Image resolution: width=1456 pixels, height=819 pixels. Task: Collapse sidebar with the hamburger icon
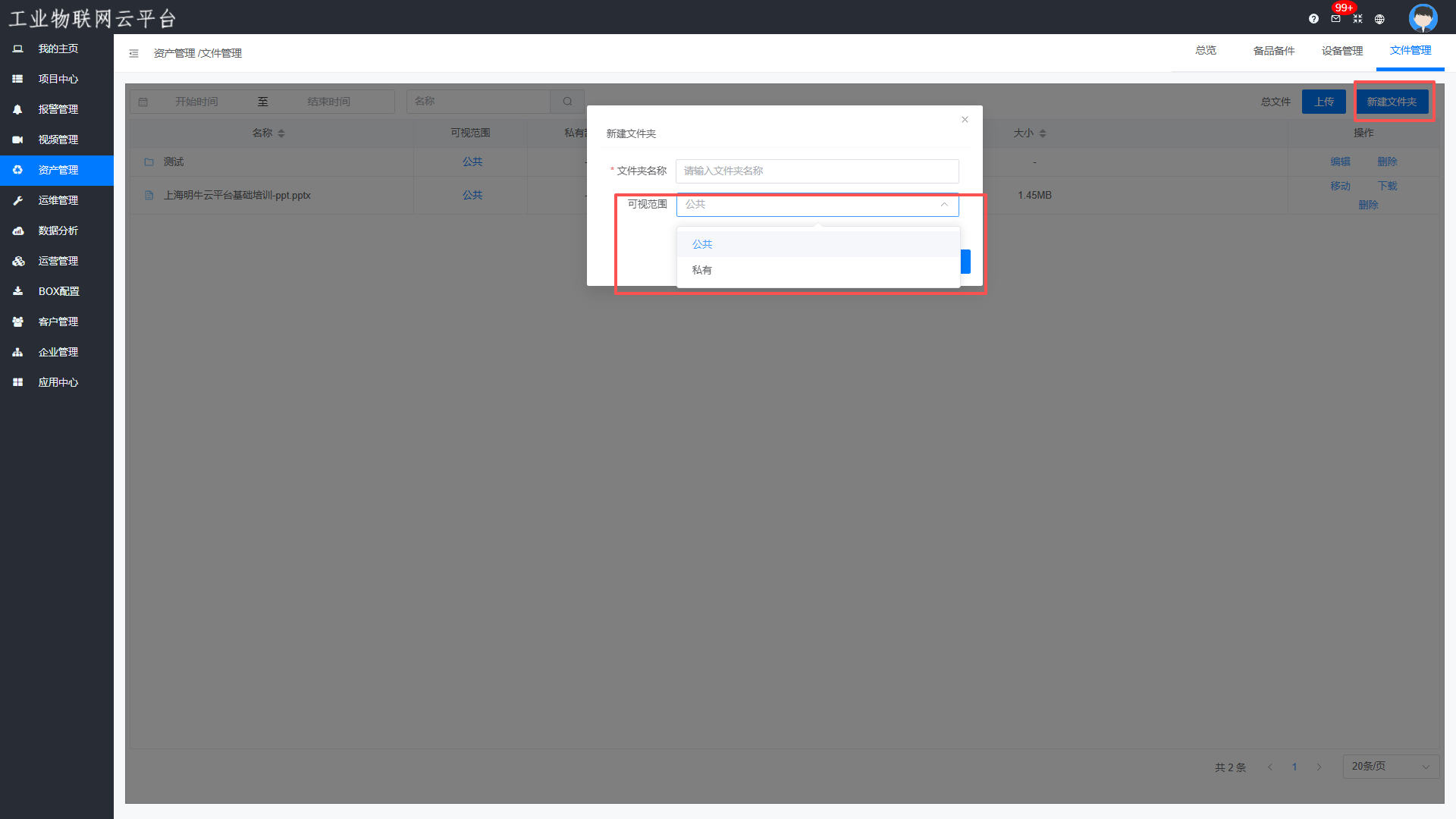click(x=133, y=53)
